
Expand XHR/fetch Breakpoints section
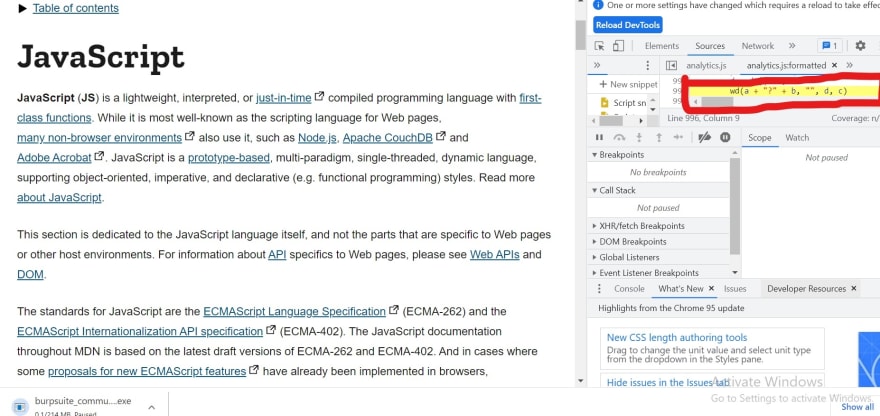click(x=658, y=226)
